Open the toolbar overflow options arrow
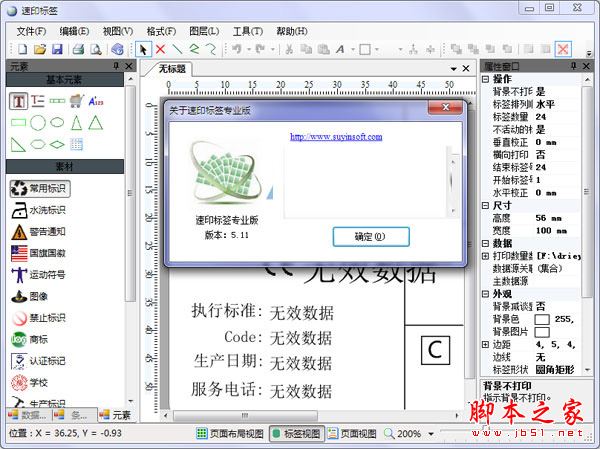The image size is (600, 449). pos(589,53)
